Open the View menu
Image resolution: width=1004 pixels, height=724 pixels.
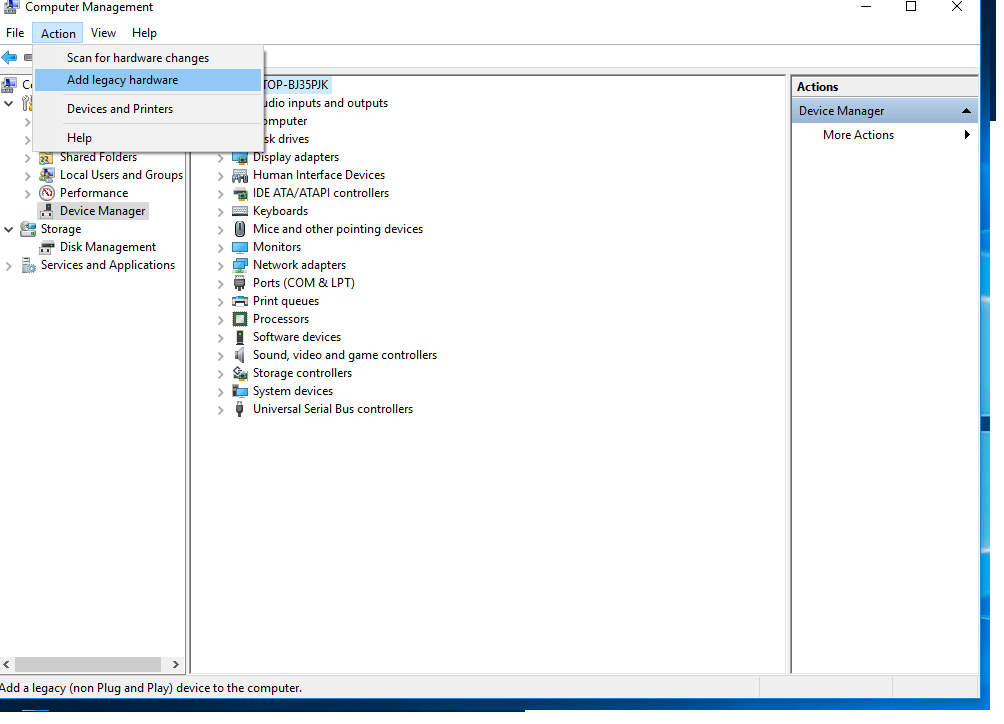tap(103, 33)
